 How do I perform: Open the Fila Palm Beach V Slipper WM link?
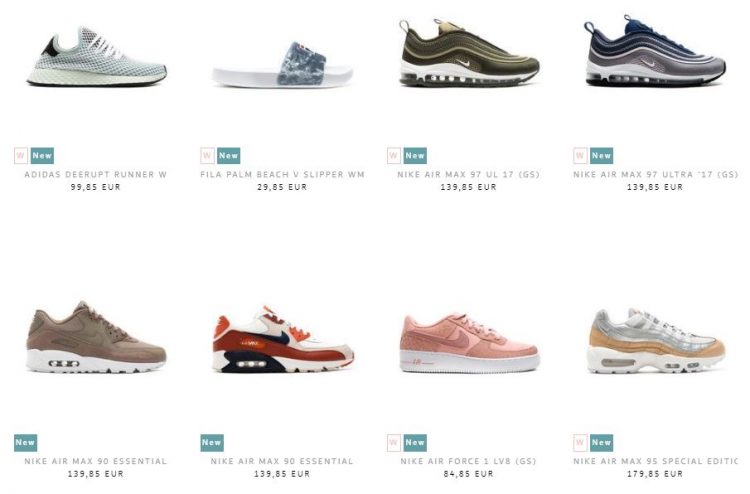pos(282,175)
